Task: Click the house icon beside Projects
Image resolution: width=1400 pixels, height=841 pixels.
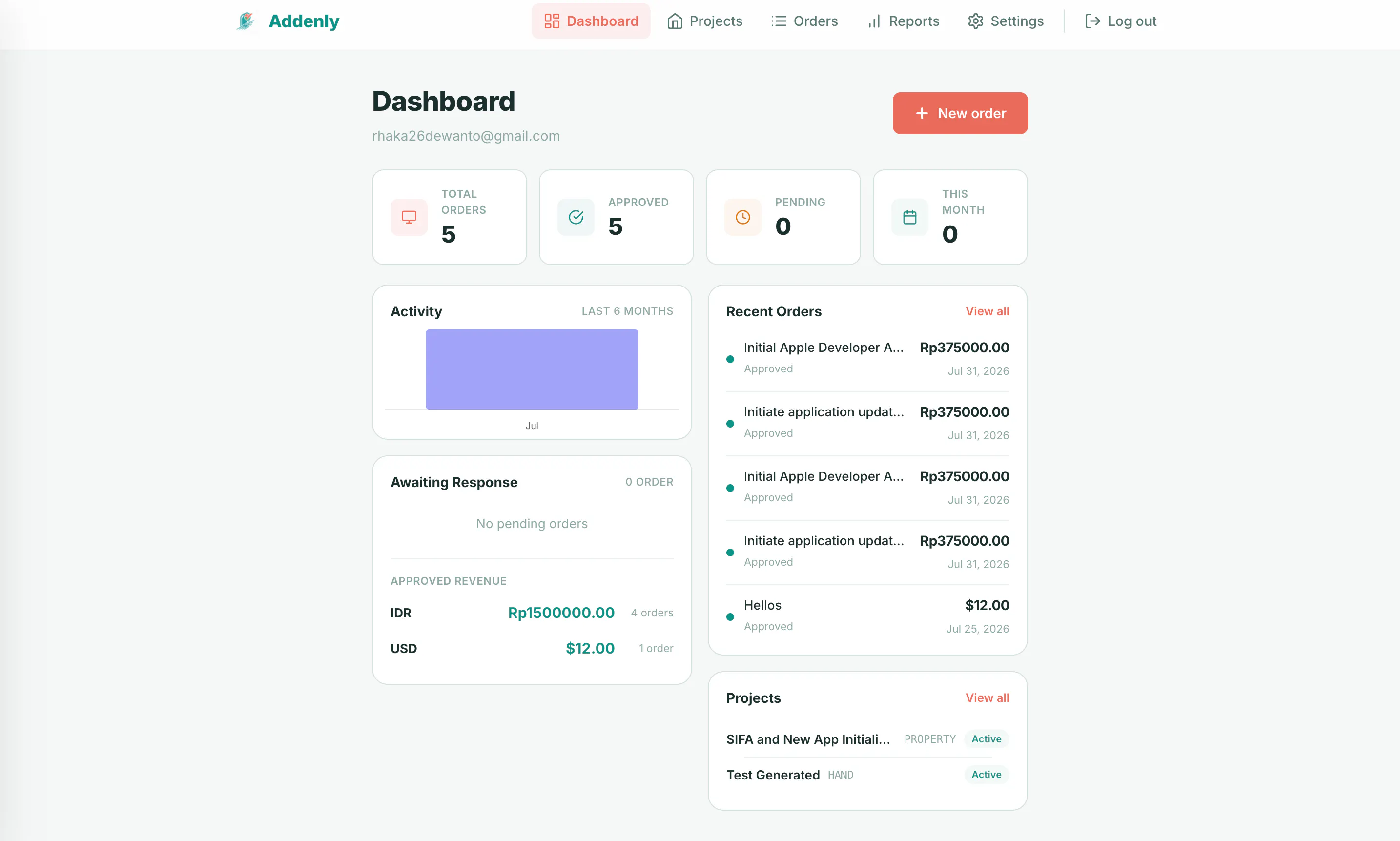Action: (x=675, y=21)
